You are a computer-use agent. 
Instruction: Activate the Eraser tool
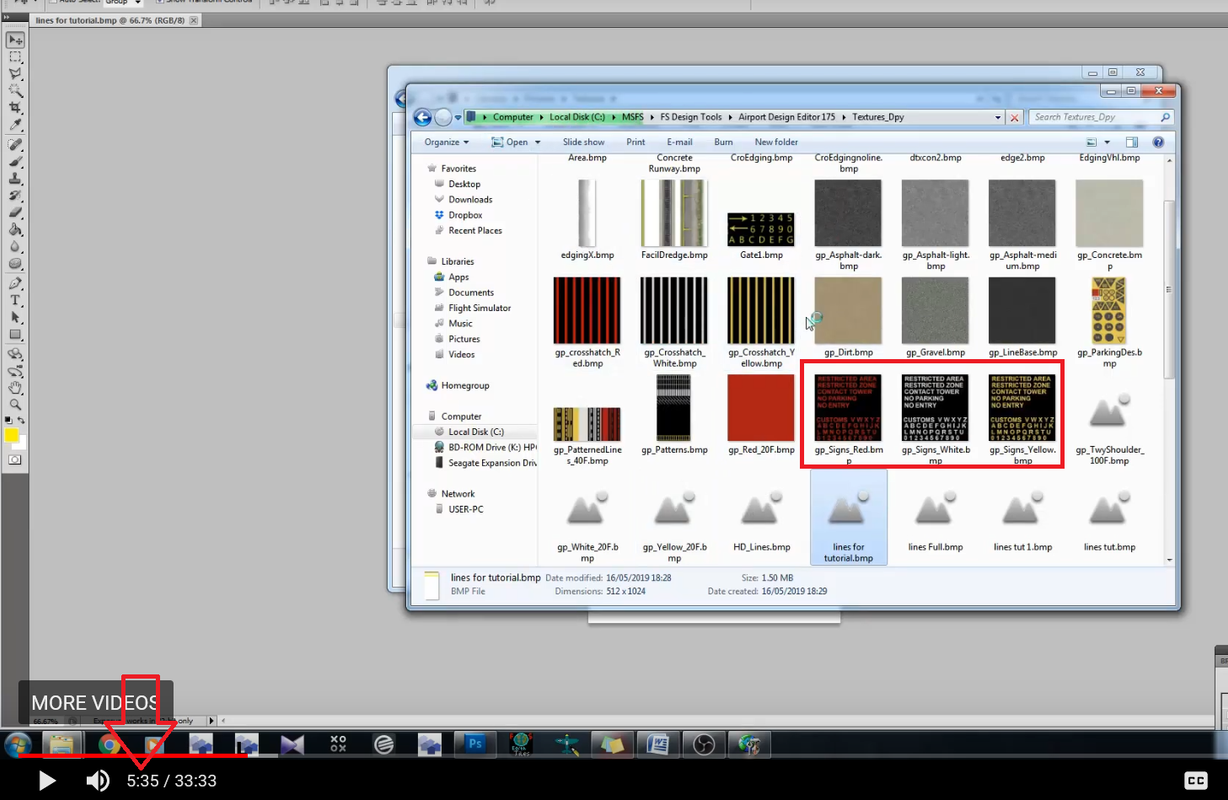(x=15, y=212)
